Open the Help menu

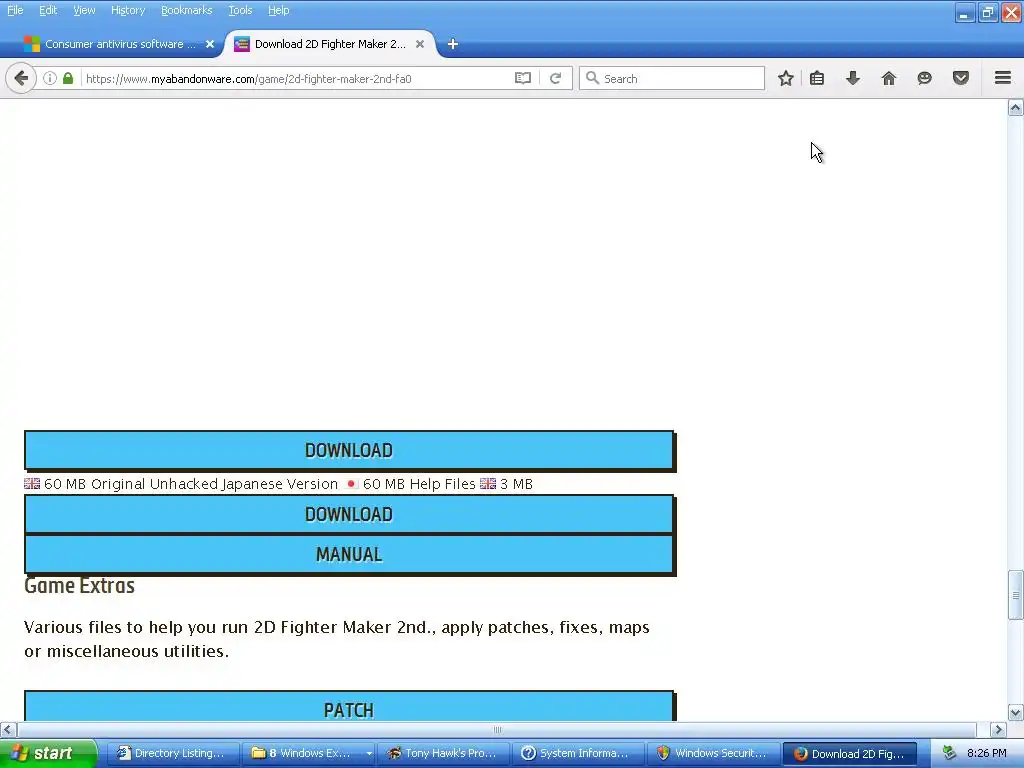(x=279, y=10)
